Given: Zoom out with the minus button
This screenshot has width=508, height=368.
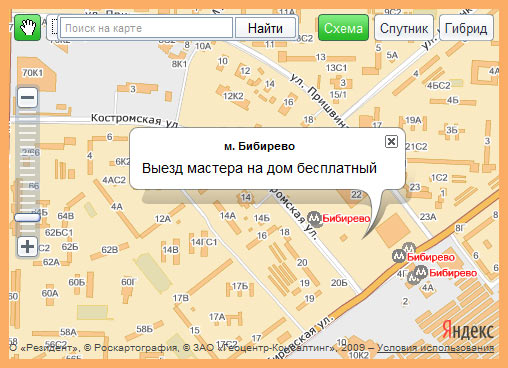Looking at the screenshot, I should coord(27,97).
